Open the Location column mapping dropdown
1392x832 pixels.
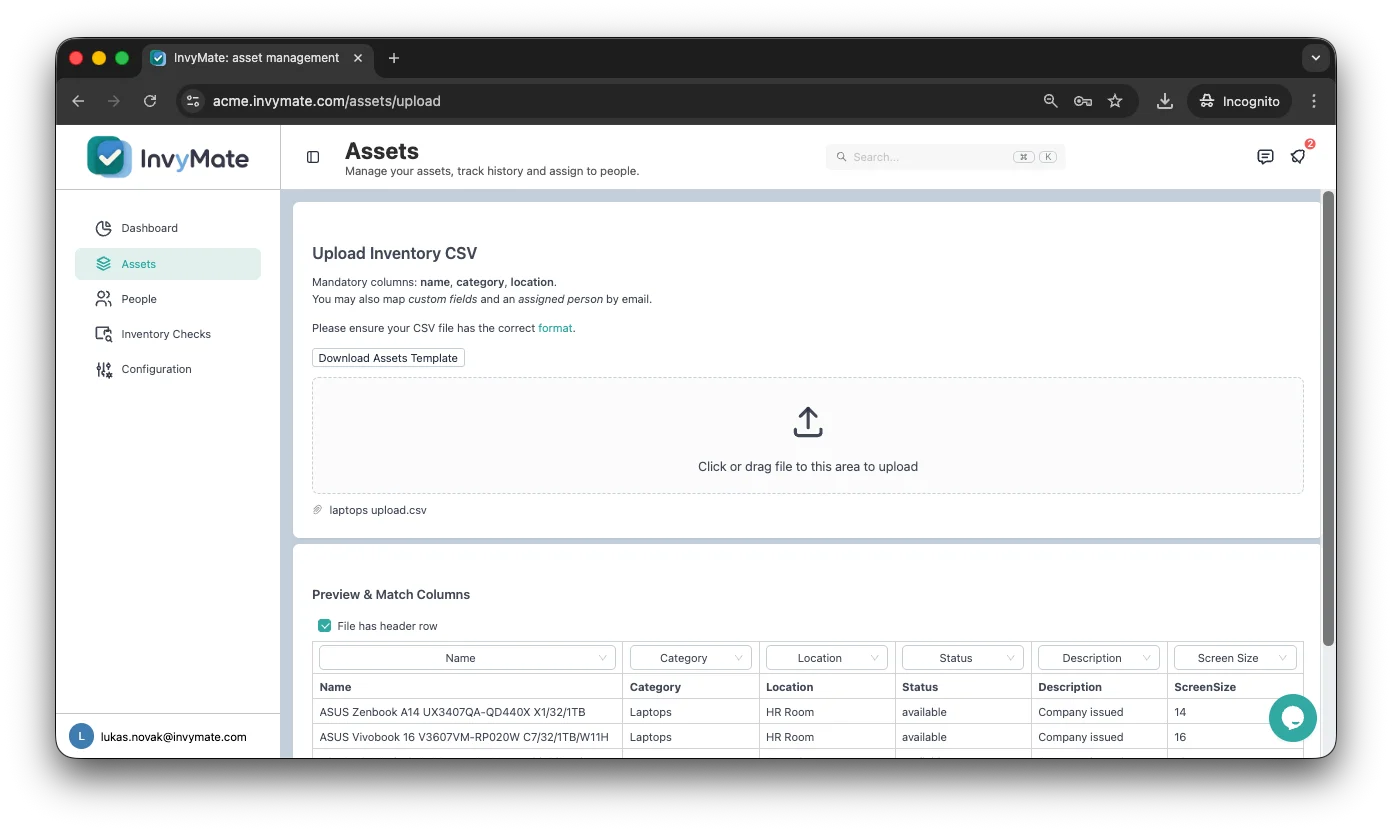(827, 658)
